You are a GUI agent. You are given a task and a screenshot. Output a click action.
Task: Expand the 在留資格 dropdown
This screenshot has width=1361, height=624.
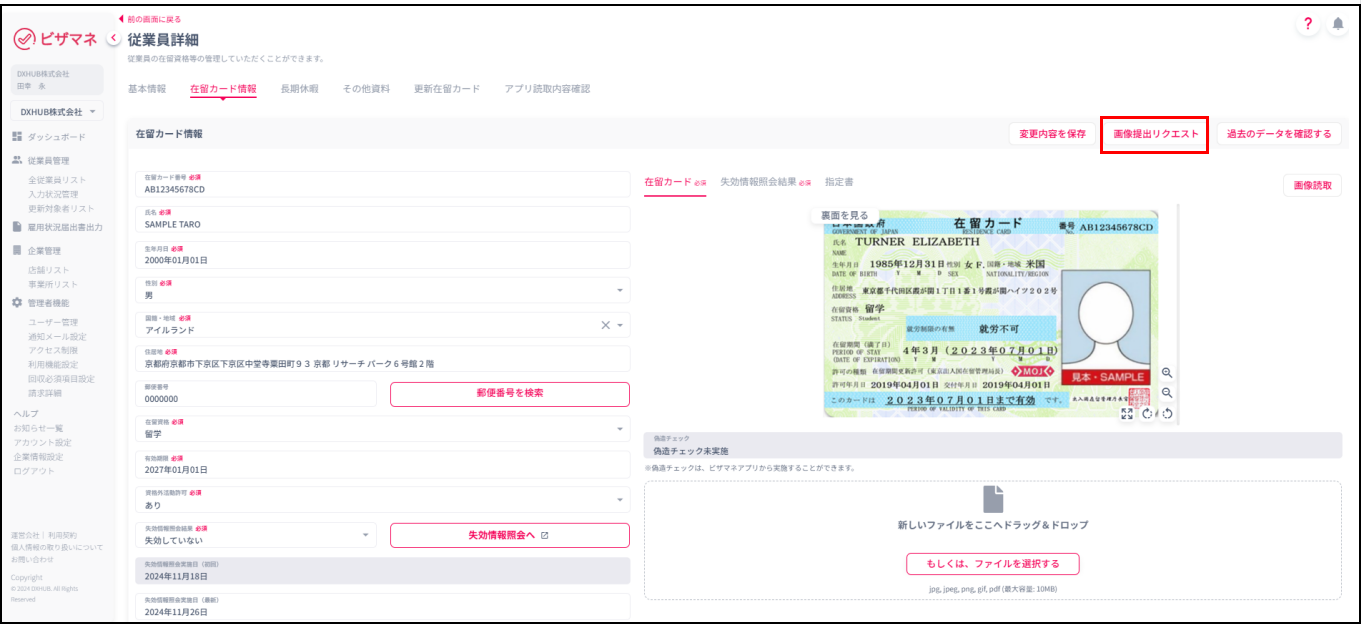click(x=382, y=429)
